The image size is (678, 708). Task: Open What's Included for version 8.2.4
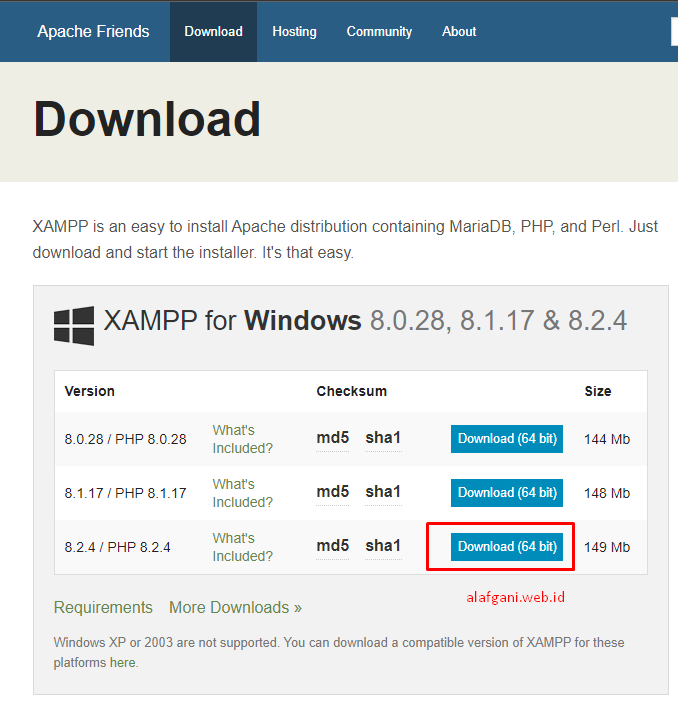[242, 547]
